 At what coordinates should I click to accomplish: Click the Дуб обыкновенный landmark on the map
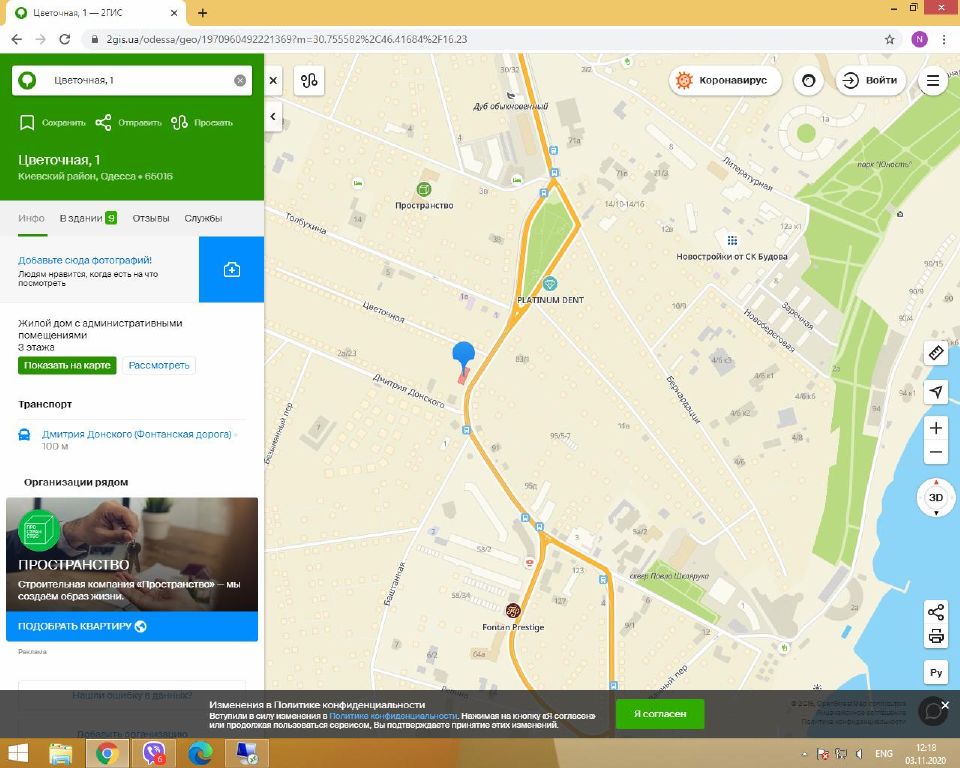coord(511,96)
